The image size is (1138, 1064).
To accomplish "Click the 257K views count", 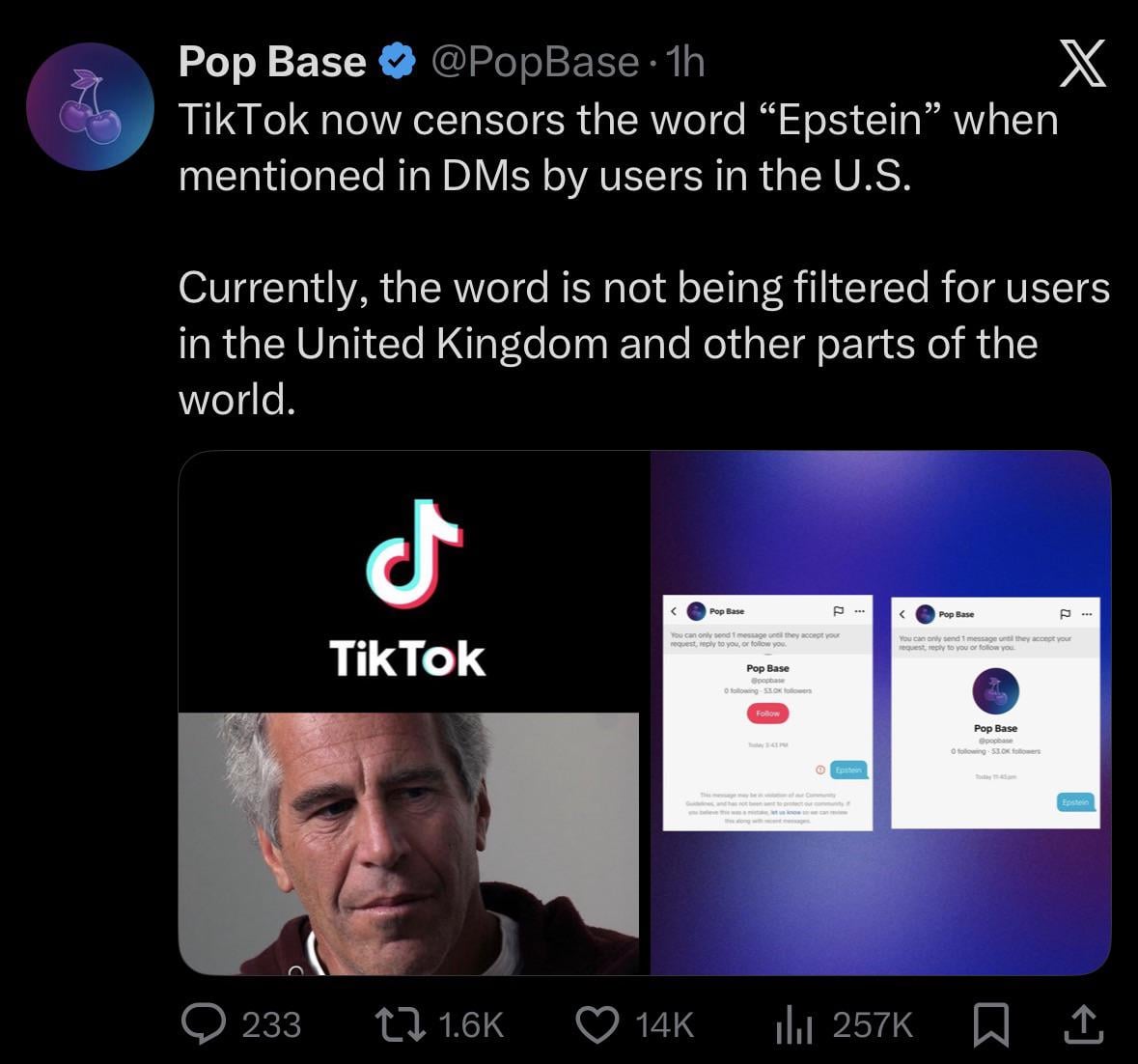I will tap(873, 1024).
